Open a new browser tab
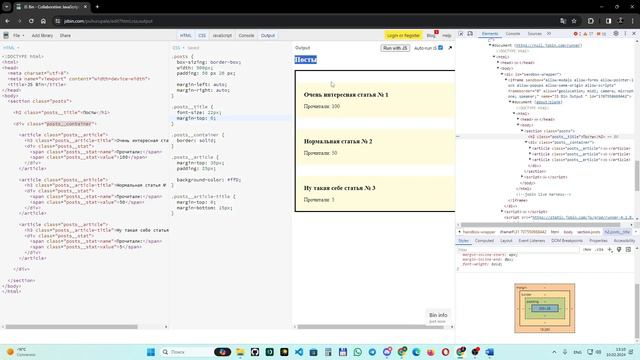This screenshot has height=360, width=640. click(97, 7)
